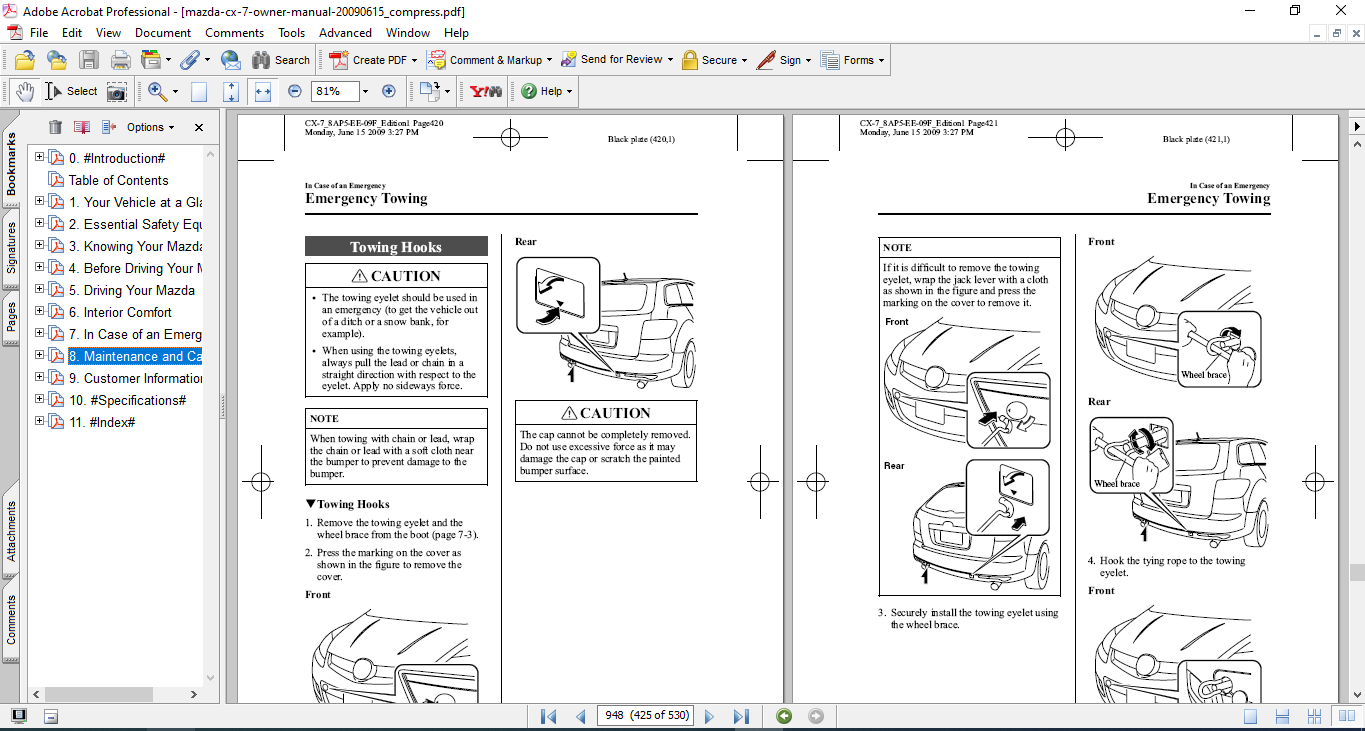Screen dimensions: 1365x731
Task: Open the Comments menu
Action: coord(234,33)
